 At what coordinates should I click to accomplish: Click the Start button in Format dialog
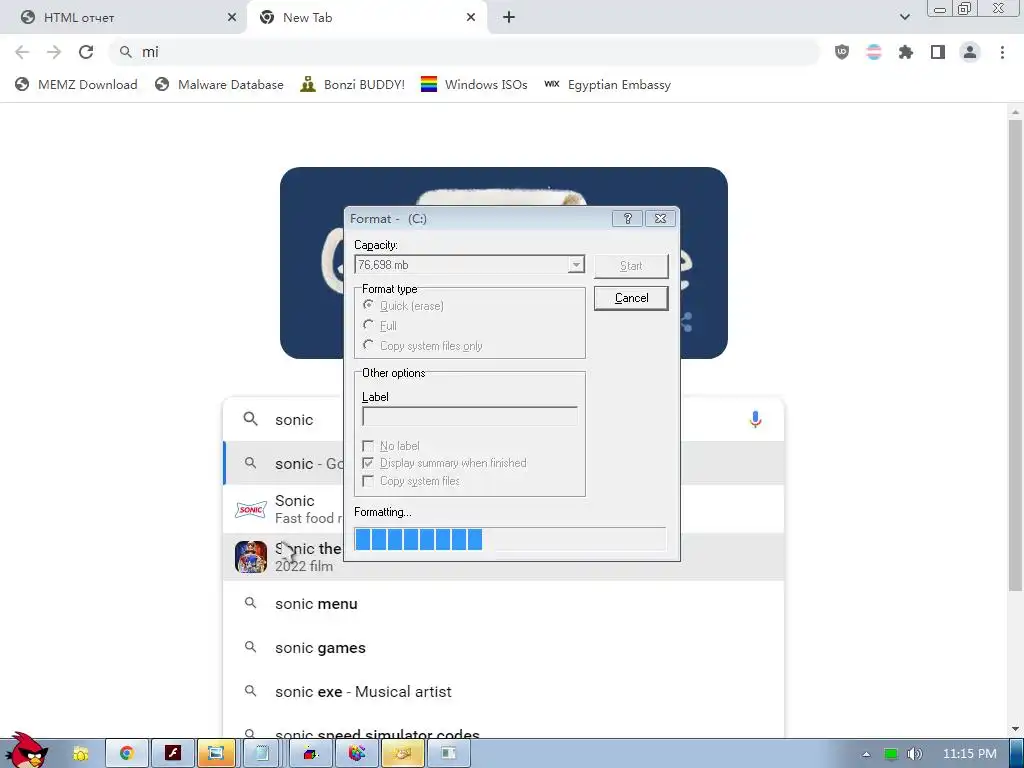click(631, 266)
